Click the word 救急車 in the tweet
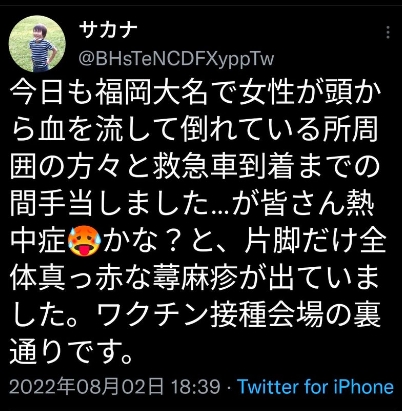 195,166
